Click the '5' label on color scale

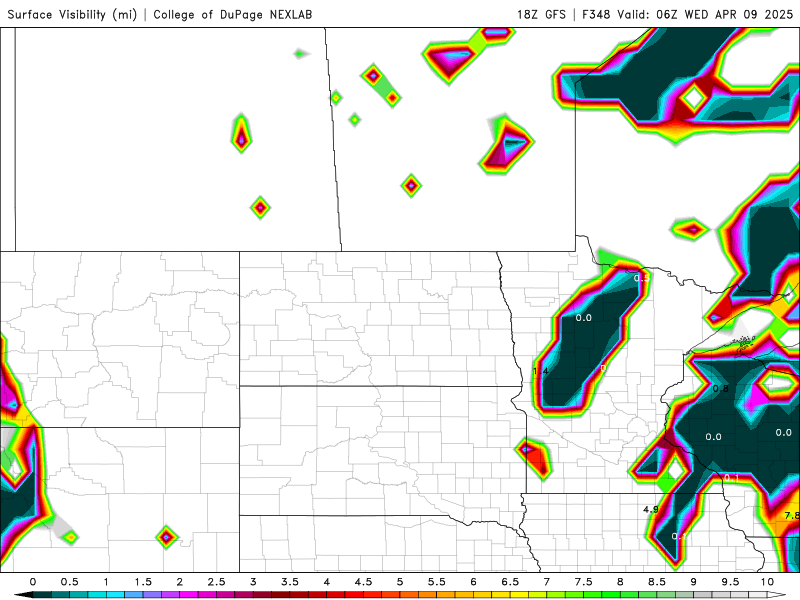point(400,582)
